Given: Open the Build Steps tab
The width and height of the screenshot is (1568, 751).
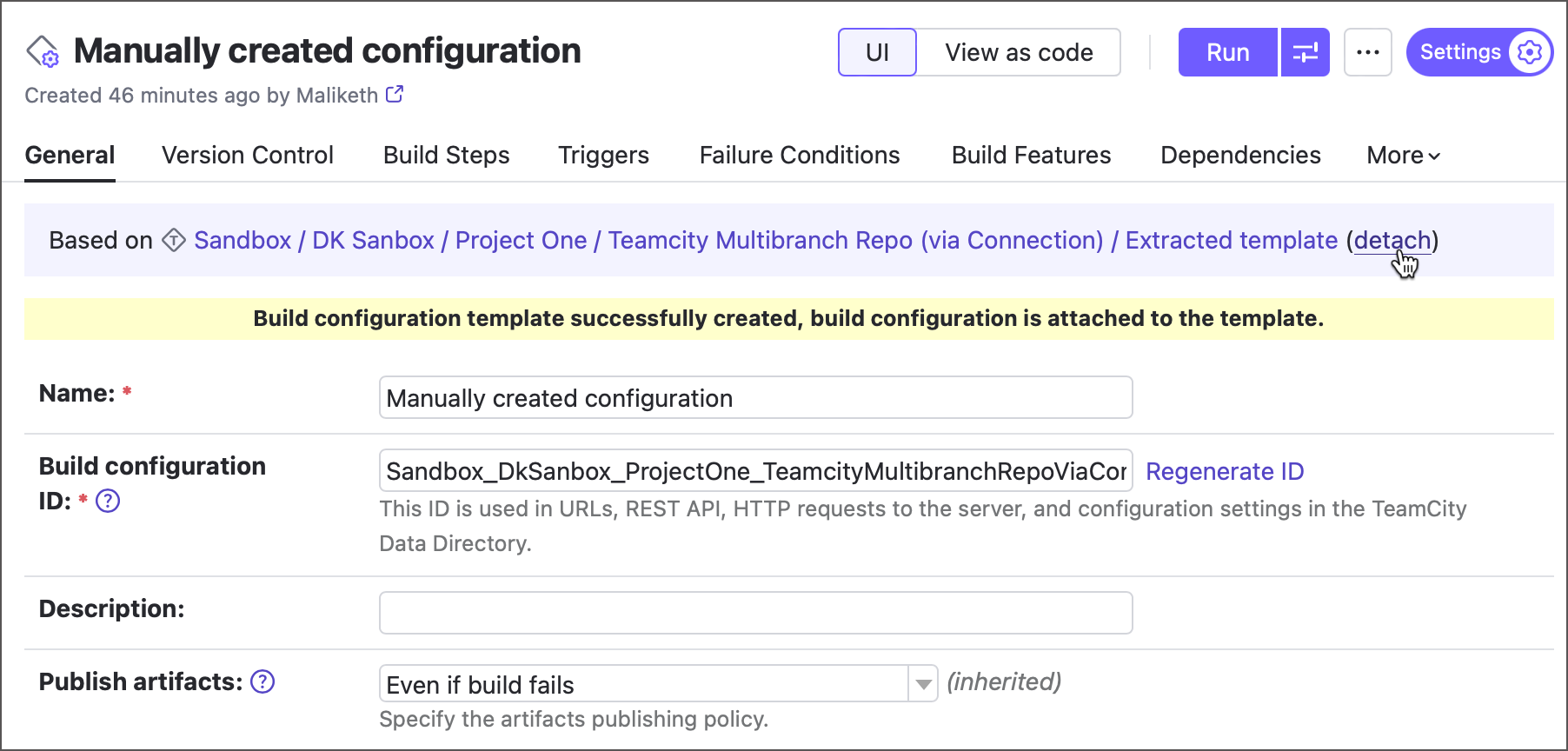Looking at the screenshot, I should pos(446,155).
